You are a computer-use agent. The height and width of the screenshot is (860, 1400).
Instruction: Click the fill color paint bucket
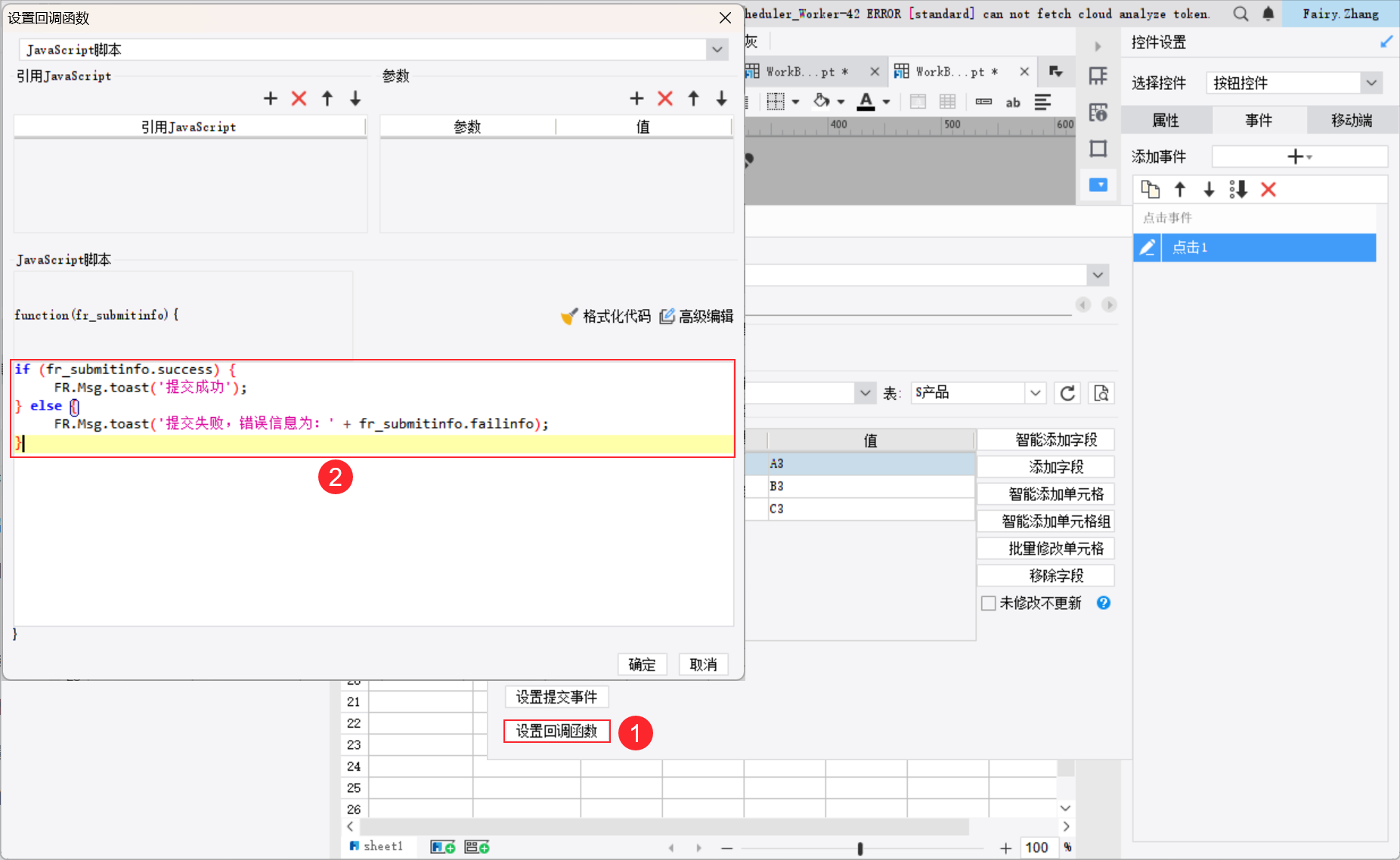822,101
